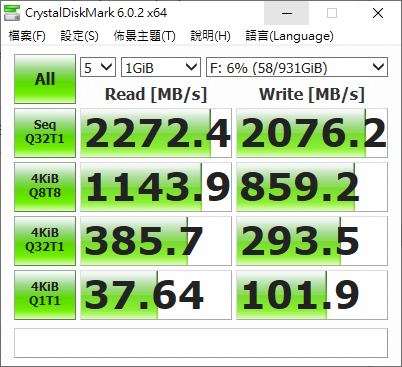Screen dimensions: 402x367
Task: Select the 4KiB Q8T8 write result 859.2
Action: coord(312,187)
